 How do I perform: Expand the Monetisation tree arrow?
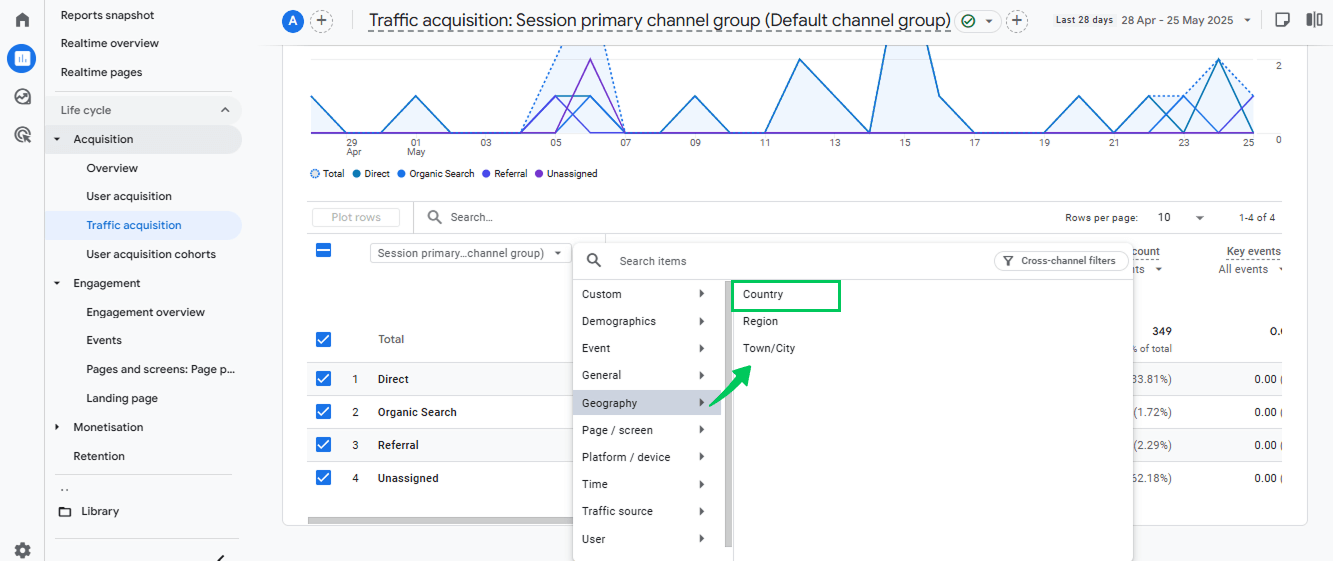click(57, 427)
